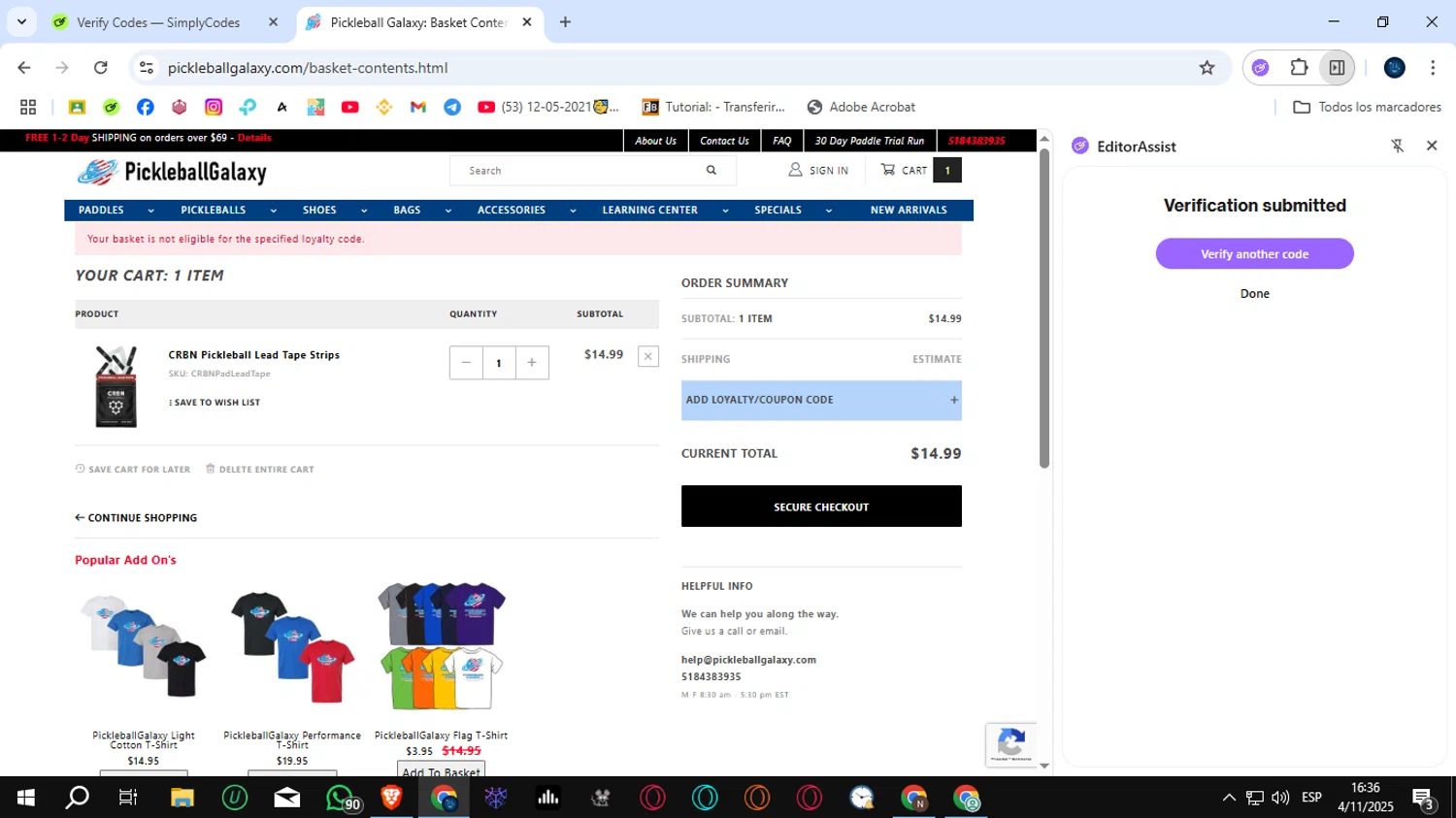Screen dimensions: 1456x818
Task: Reload the page
Action: click(101, 68)
